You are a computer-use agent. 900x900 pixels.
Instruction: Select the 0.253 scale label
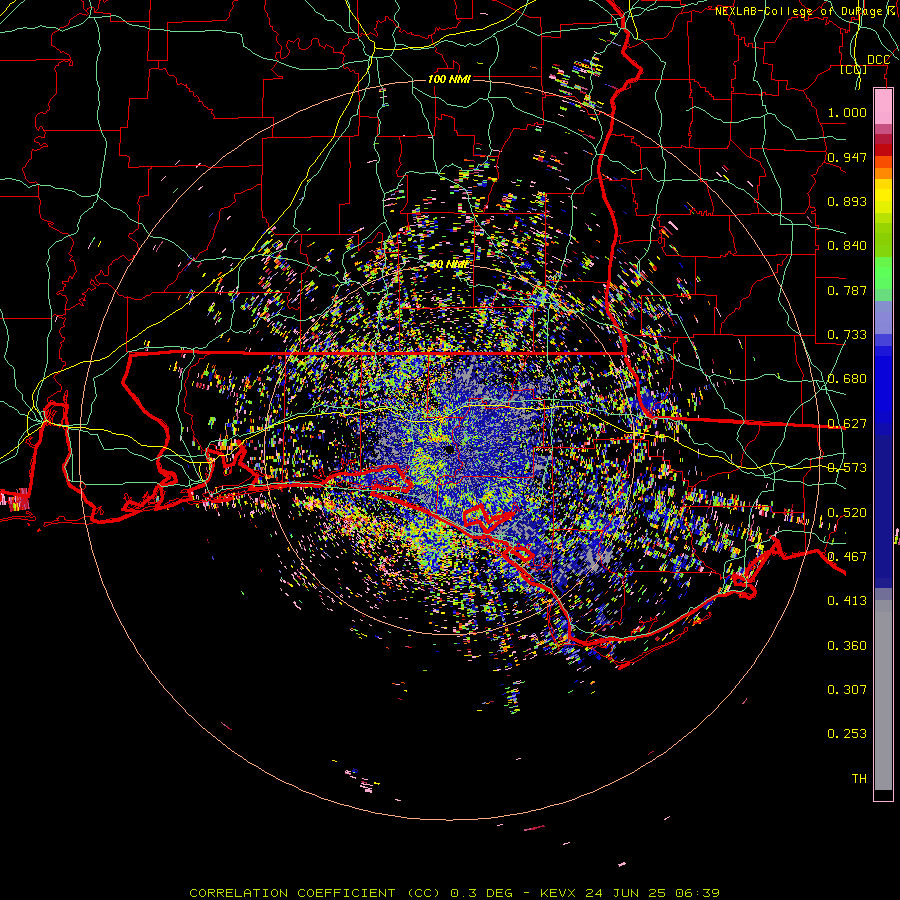pyautogui.click(x=847, y=734)
